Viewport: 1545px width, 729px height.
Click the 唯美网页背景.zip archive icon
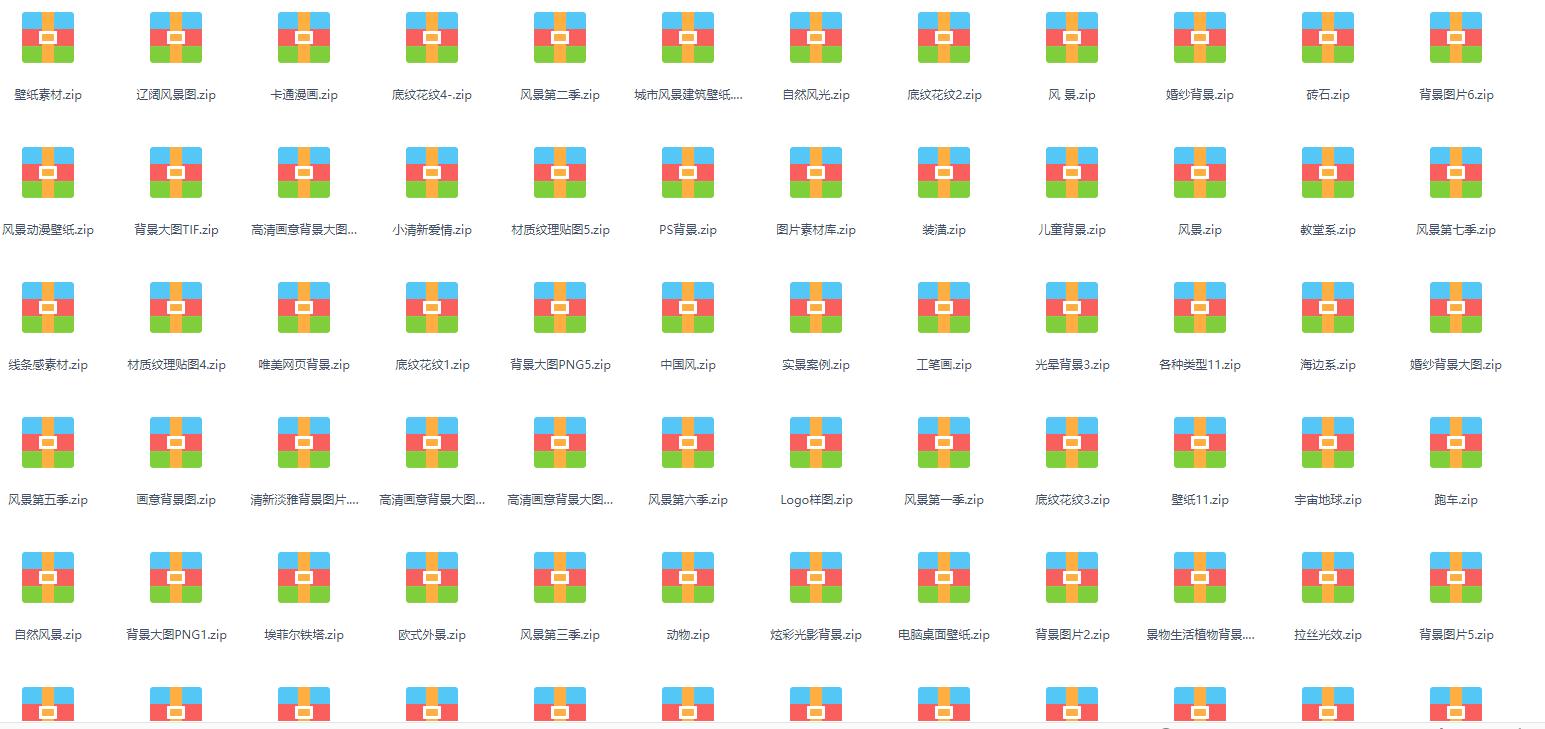click(304, 308)
